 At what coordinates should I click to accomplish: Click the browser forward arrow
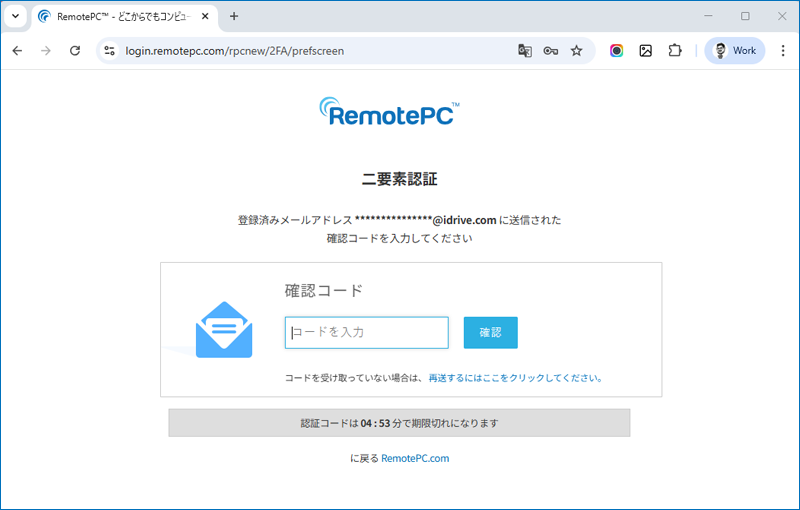tap(46, 50)
